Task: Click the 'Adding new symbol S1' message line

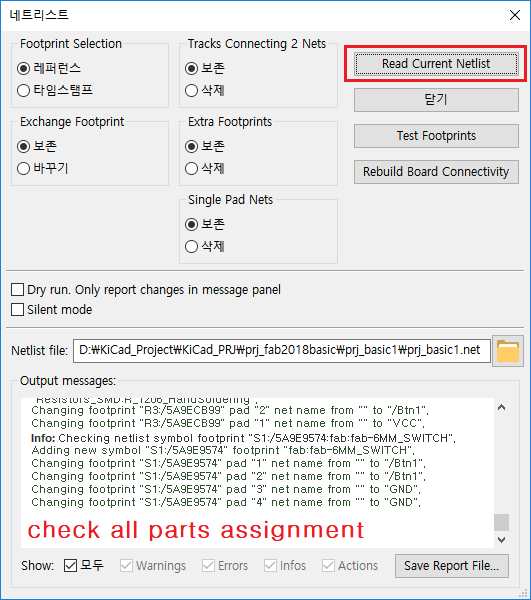Action: coord(223,450)
